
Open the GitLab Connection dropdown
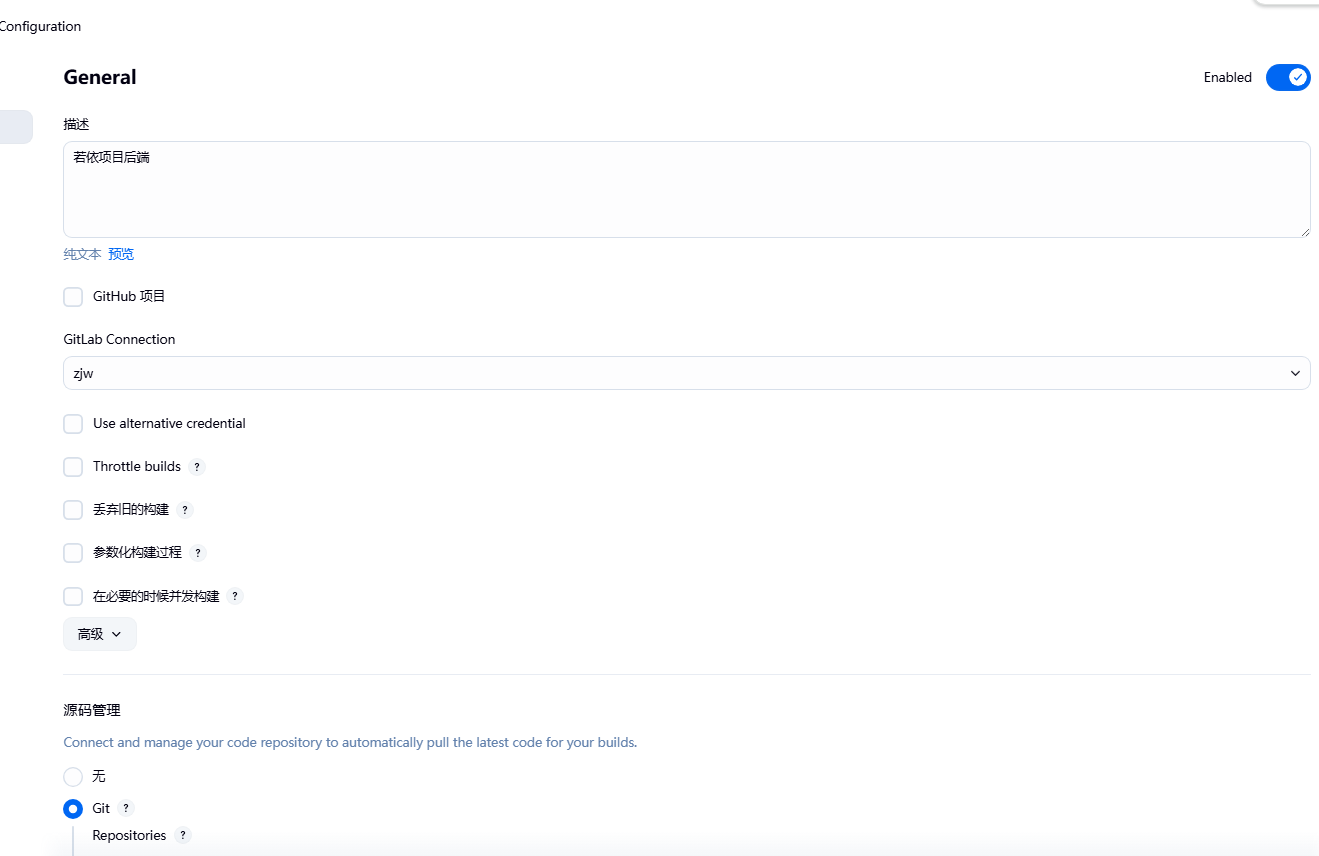click(686, 373)
